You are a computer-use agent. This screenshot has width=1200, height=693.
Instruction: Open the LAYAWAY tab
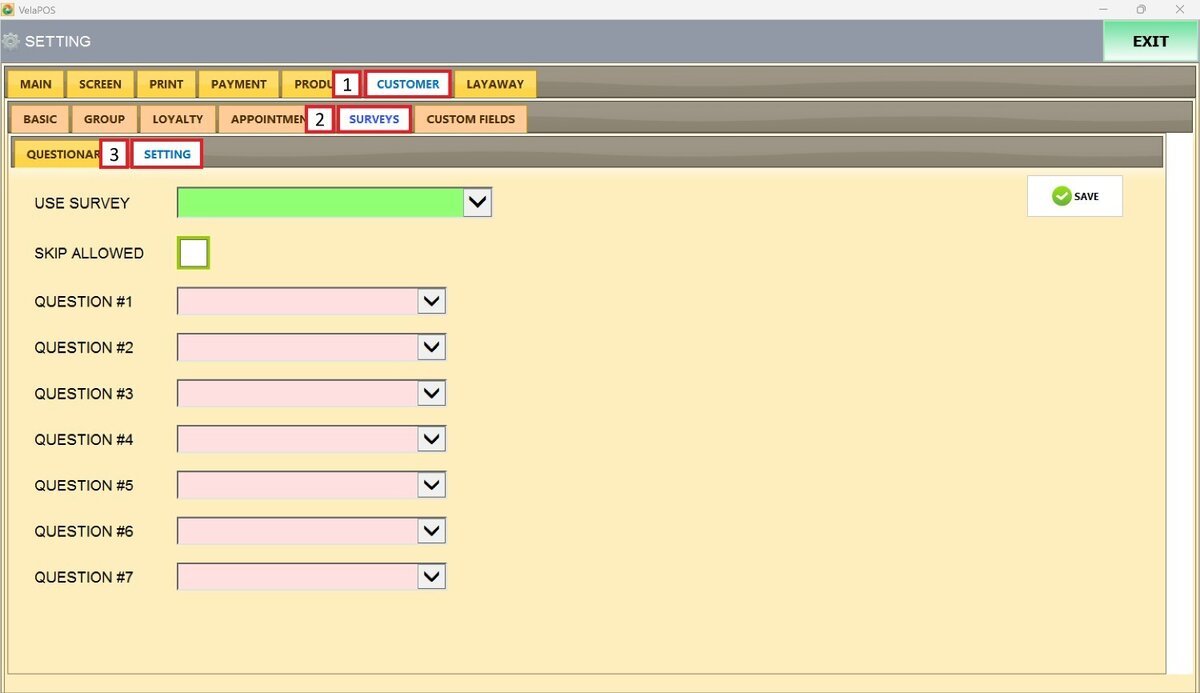[495, 84]
